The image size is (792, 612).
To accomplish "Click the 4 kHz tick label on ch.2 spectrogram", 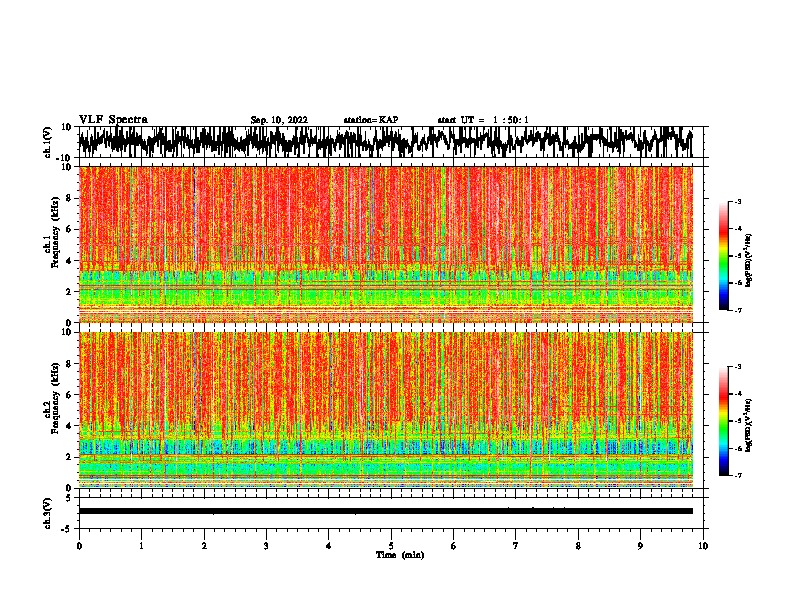I will (69, 426).
